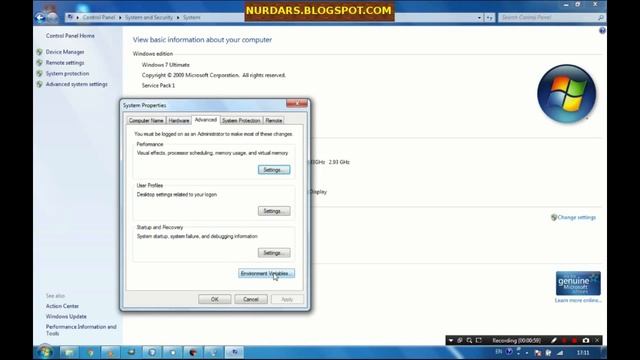Open Help via the question mark icon
This screenshot has height=360, width=640.
tap(602, 31)
